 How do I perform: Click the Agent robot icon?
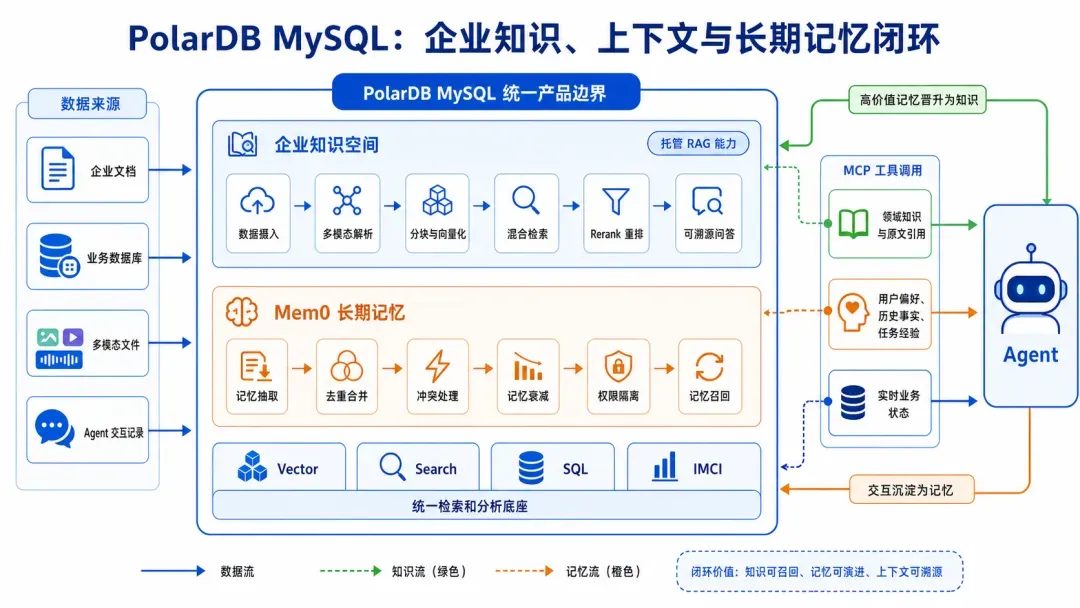point(1030,289)
